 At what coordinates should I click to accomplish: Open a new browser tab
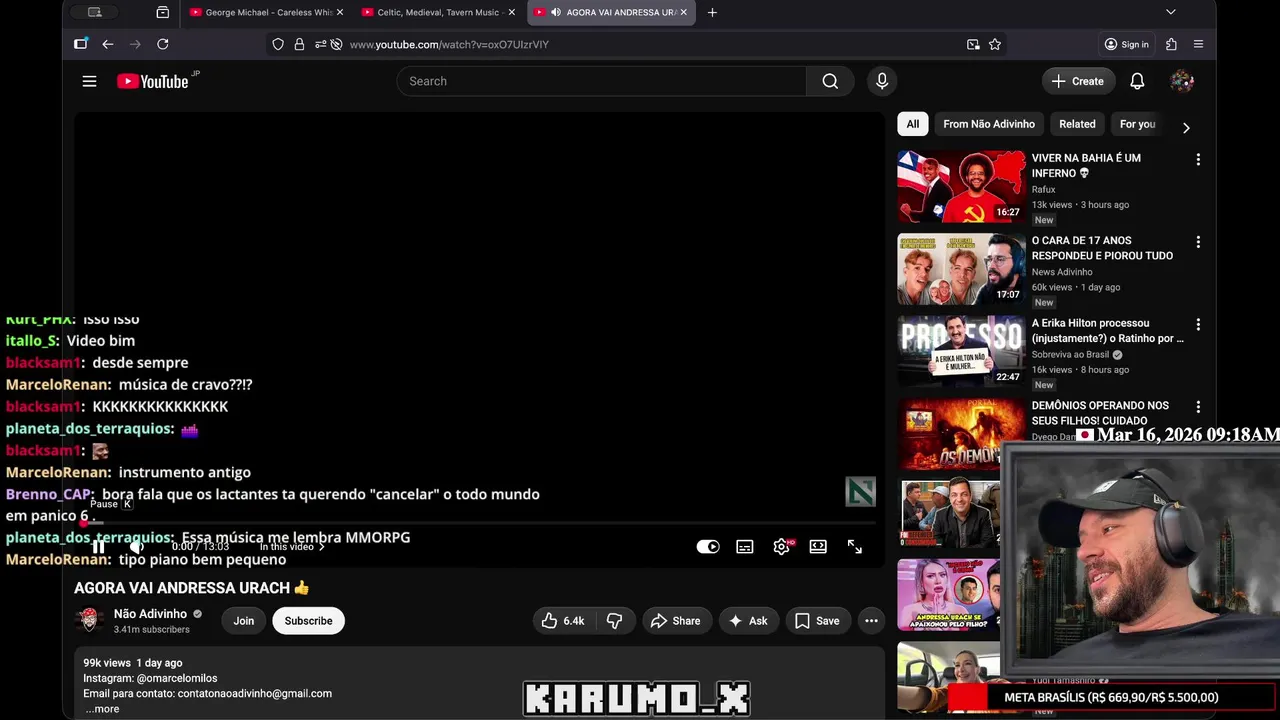pyautogui.click(x=712, y=12)
